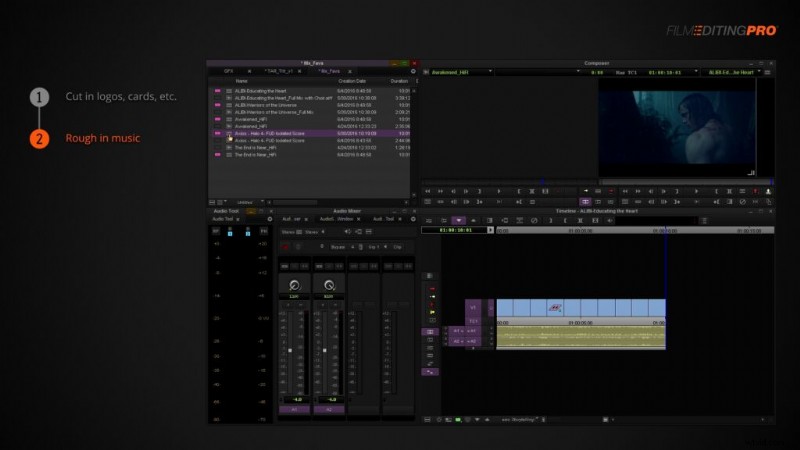
Task: Click the circle-slash icon in Timeline toolbar
Action: (x=534, y=220)
